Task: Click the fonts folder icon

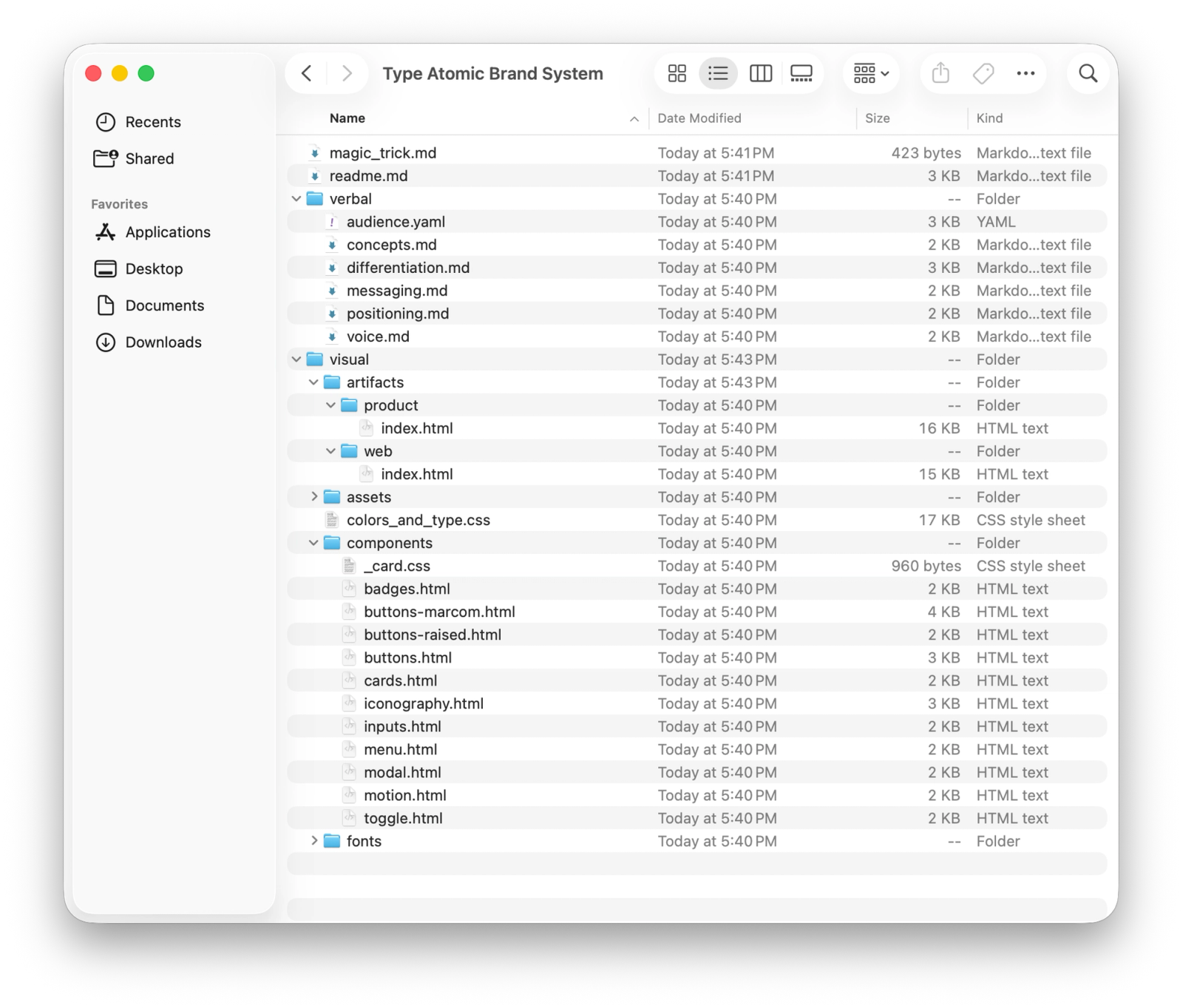Action: [x=332, y=841]
